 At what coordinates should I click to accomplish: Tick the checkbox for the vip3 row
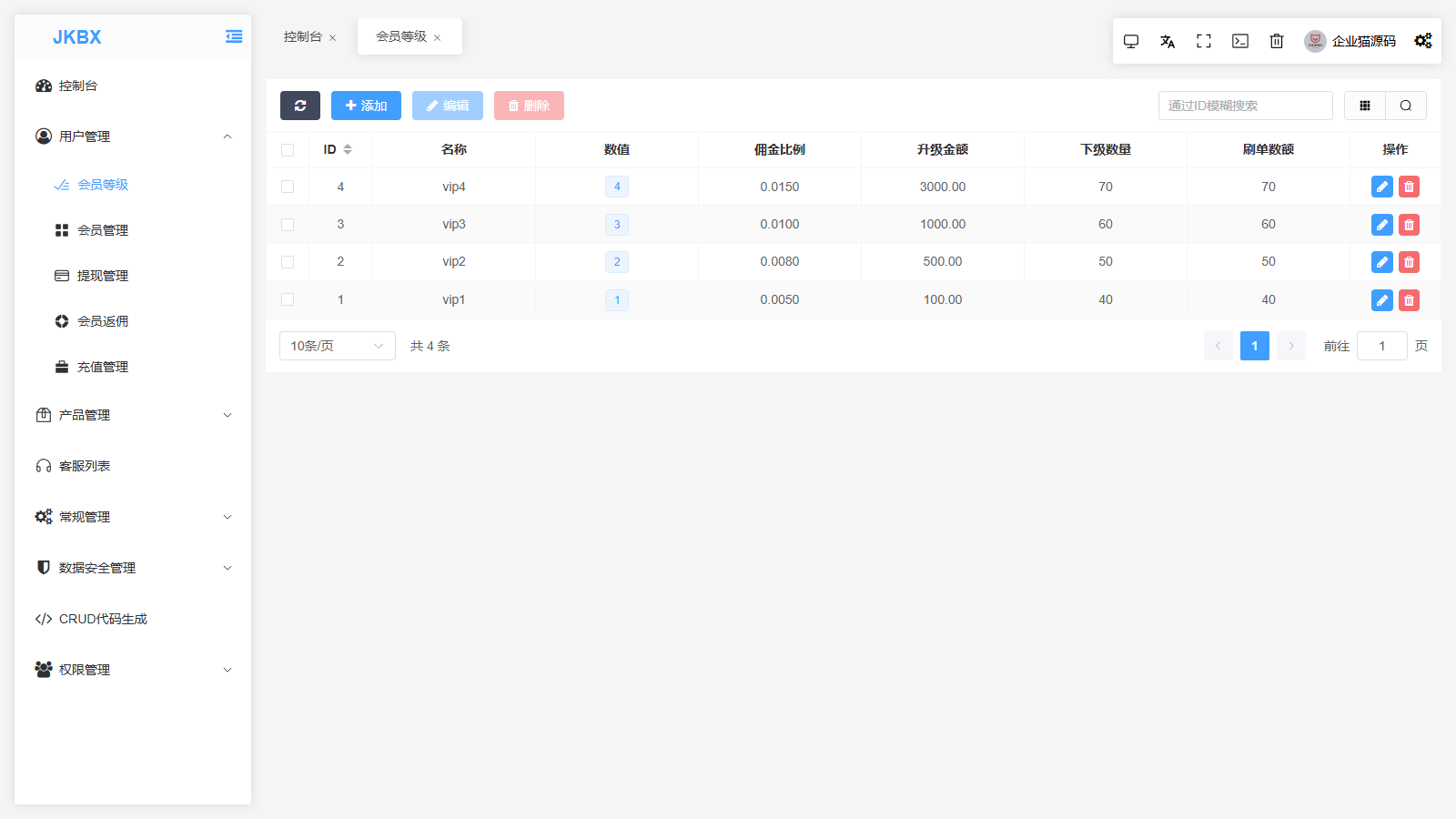click(x=288, y=225)
